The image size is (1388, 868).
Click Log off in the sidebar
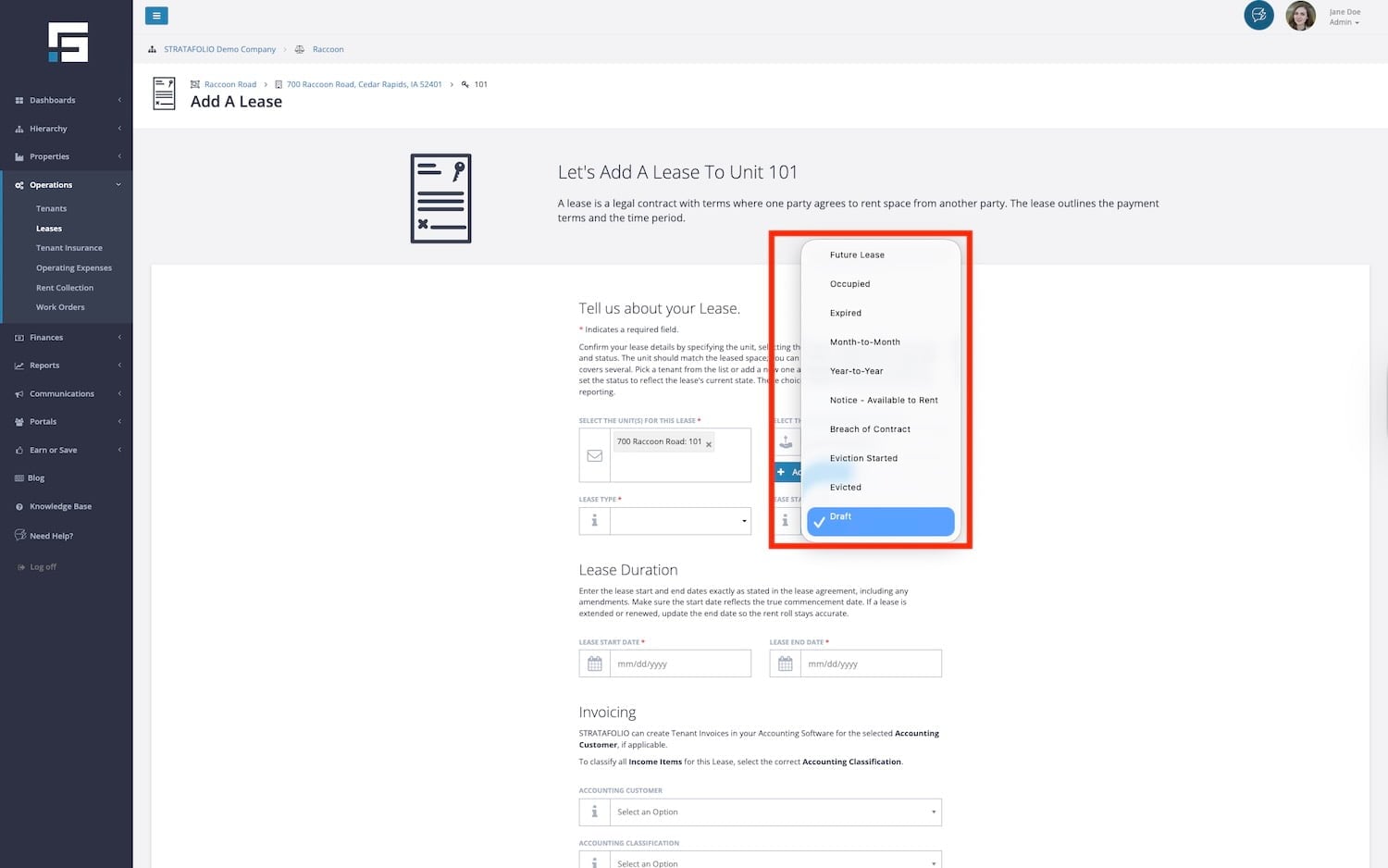tap(43, 567)
